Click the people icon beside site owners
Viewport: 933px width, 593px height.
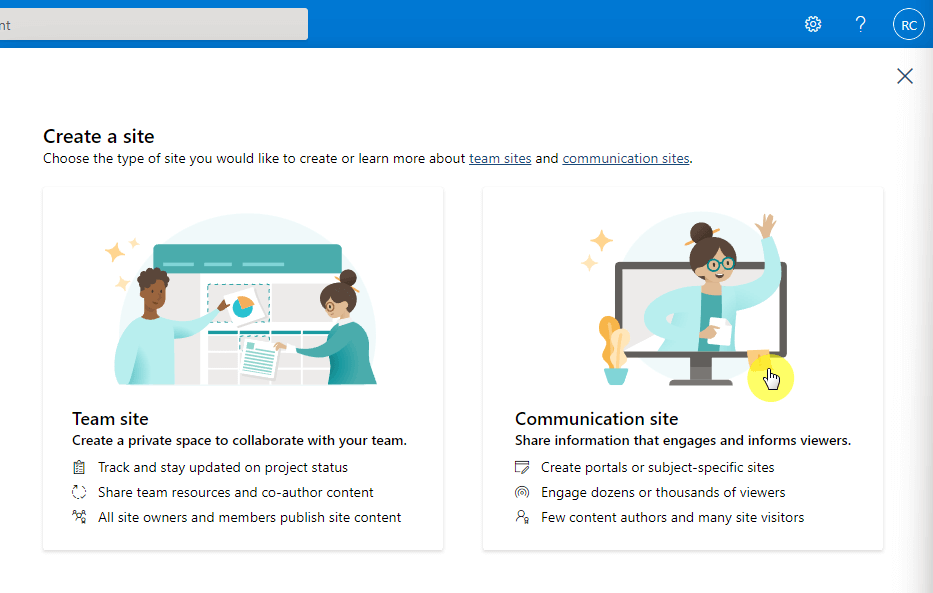[79, 516]
